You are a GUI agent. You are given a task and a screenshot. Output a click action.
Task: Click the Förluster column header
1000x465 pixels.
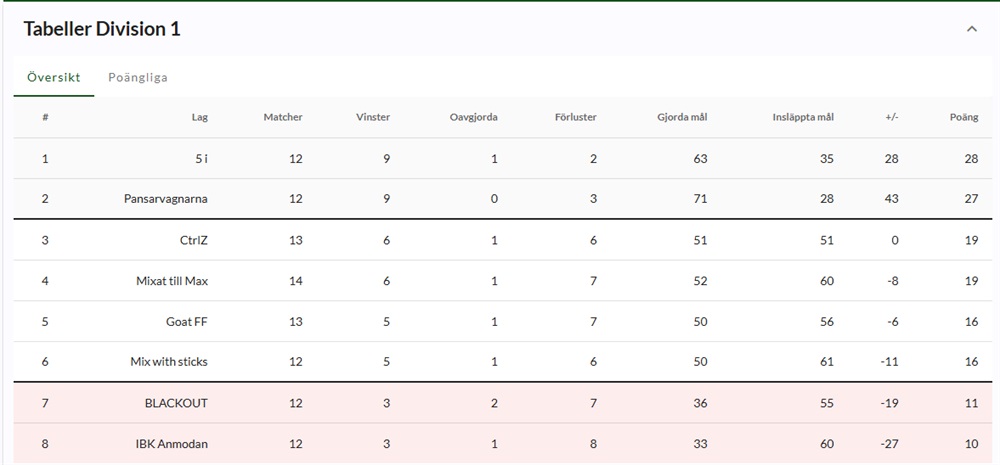pos(576,117)
